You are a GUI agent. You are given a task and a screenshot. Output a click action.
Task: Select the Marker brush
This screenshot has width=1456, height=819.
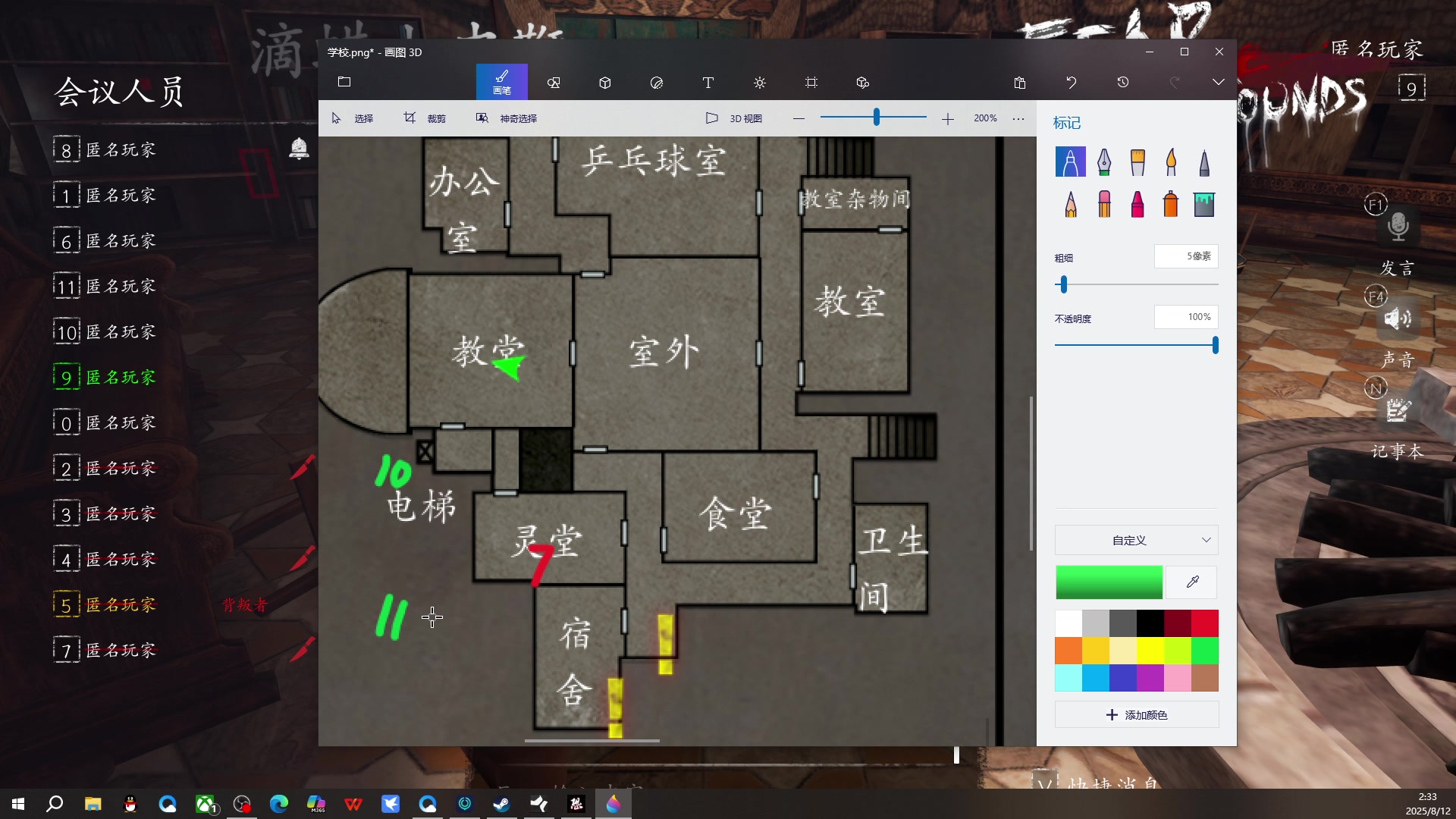(1071, 162)
